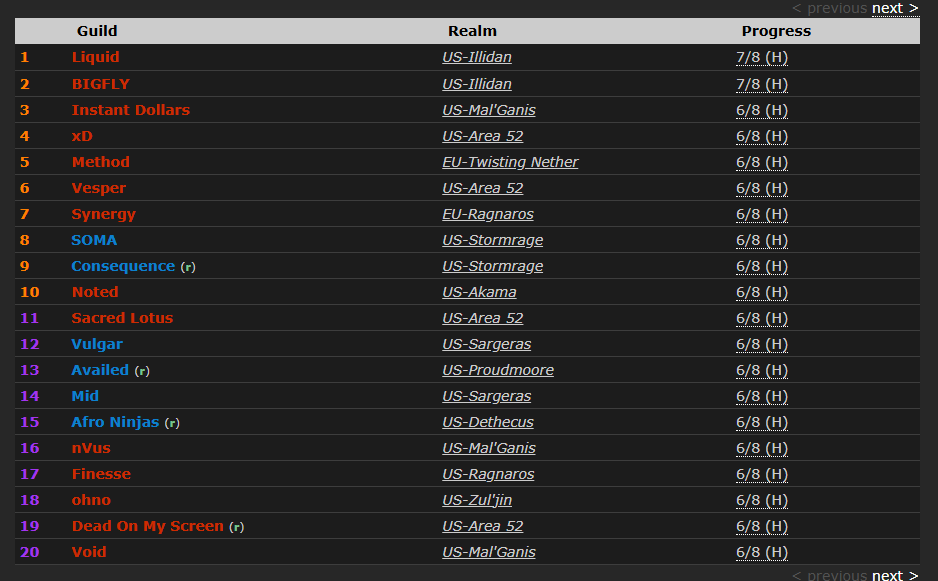Open the US-Ragnaros realm link
938x581 pixels.
(x=488, y=474)
